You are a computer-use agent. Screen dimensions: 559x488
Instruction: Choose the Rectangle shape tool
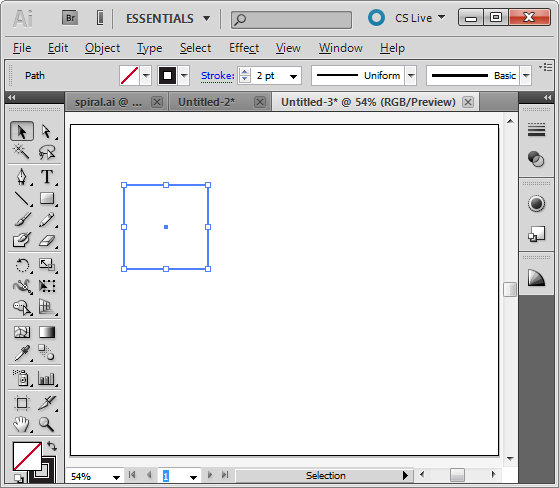coord(47,198)
